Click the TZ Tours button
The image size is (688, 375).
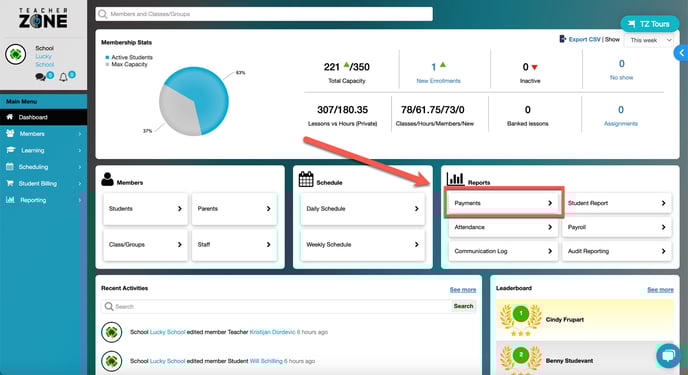649,24
